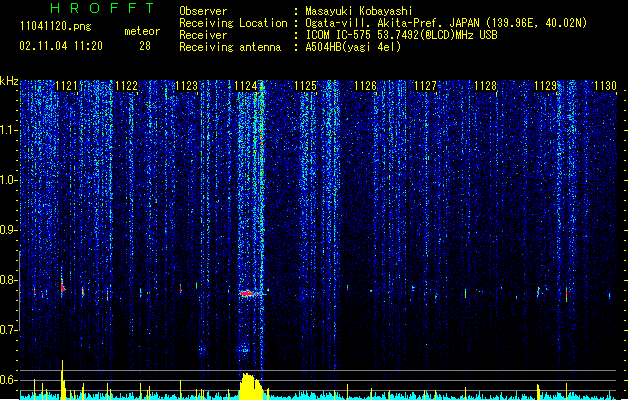Click the 1125 time marker

(x=306, y=86)
